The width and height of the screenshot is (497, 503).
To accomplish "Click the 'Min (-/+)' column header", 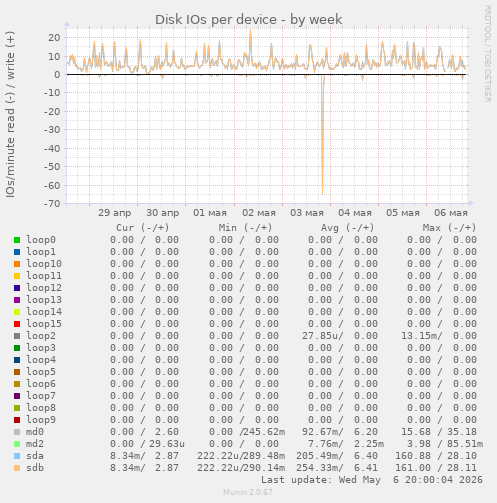I will [x=245, y=228].
